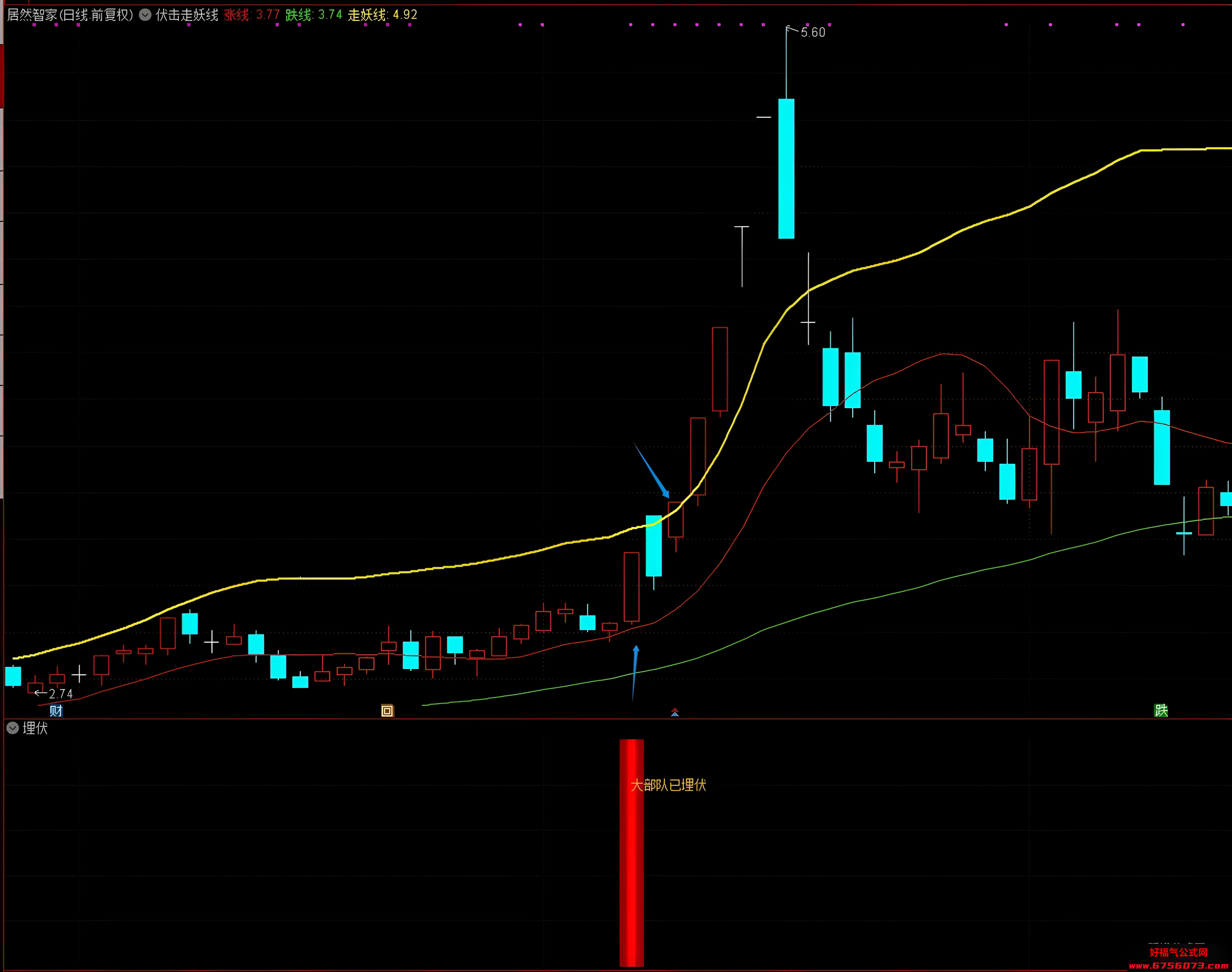Screen dimensions: 1232x972
Task: Open the 伏击走妖线 indicator dropdown
Action: click(x=145, y=15)
